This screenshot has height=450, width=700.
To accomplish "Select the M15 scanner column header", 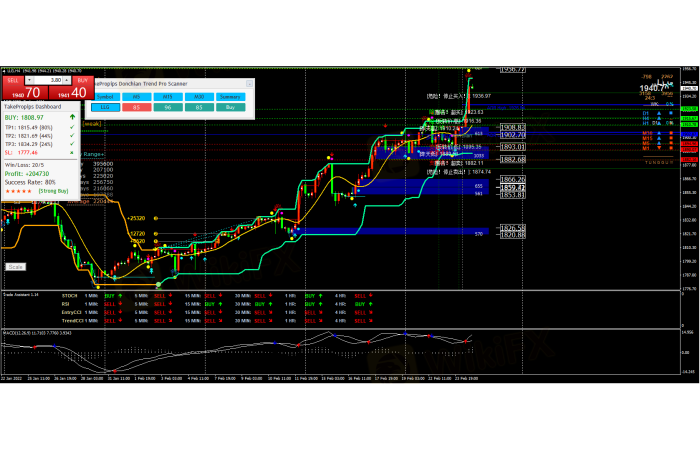I will 168,96.
